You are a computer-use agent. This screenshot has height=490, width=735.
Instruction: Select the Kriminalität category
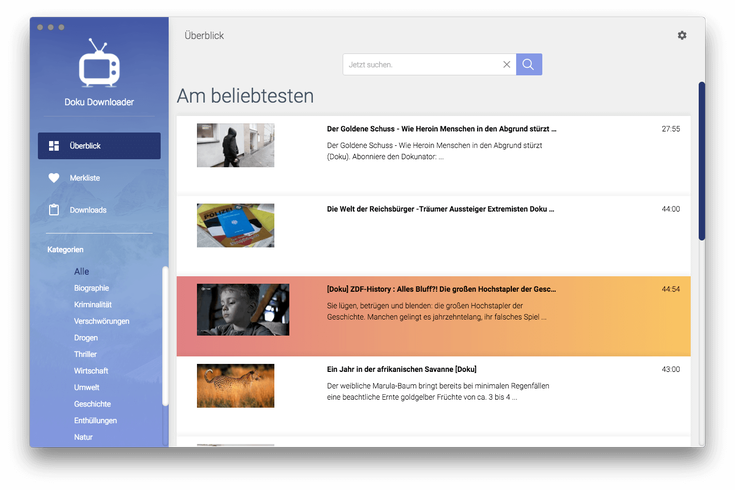(x=93, y=304)
